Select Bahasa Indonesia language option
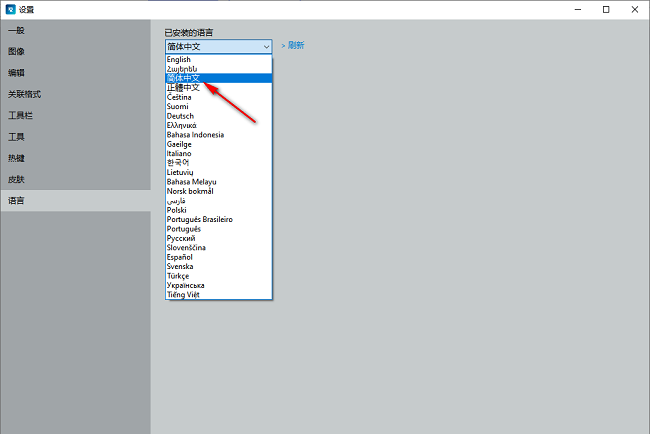This screenshot has width=650, height=434. (218, 135)
